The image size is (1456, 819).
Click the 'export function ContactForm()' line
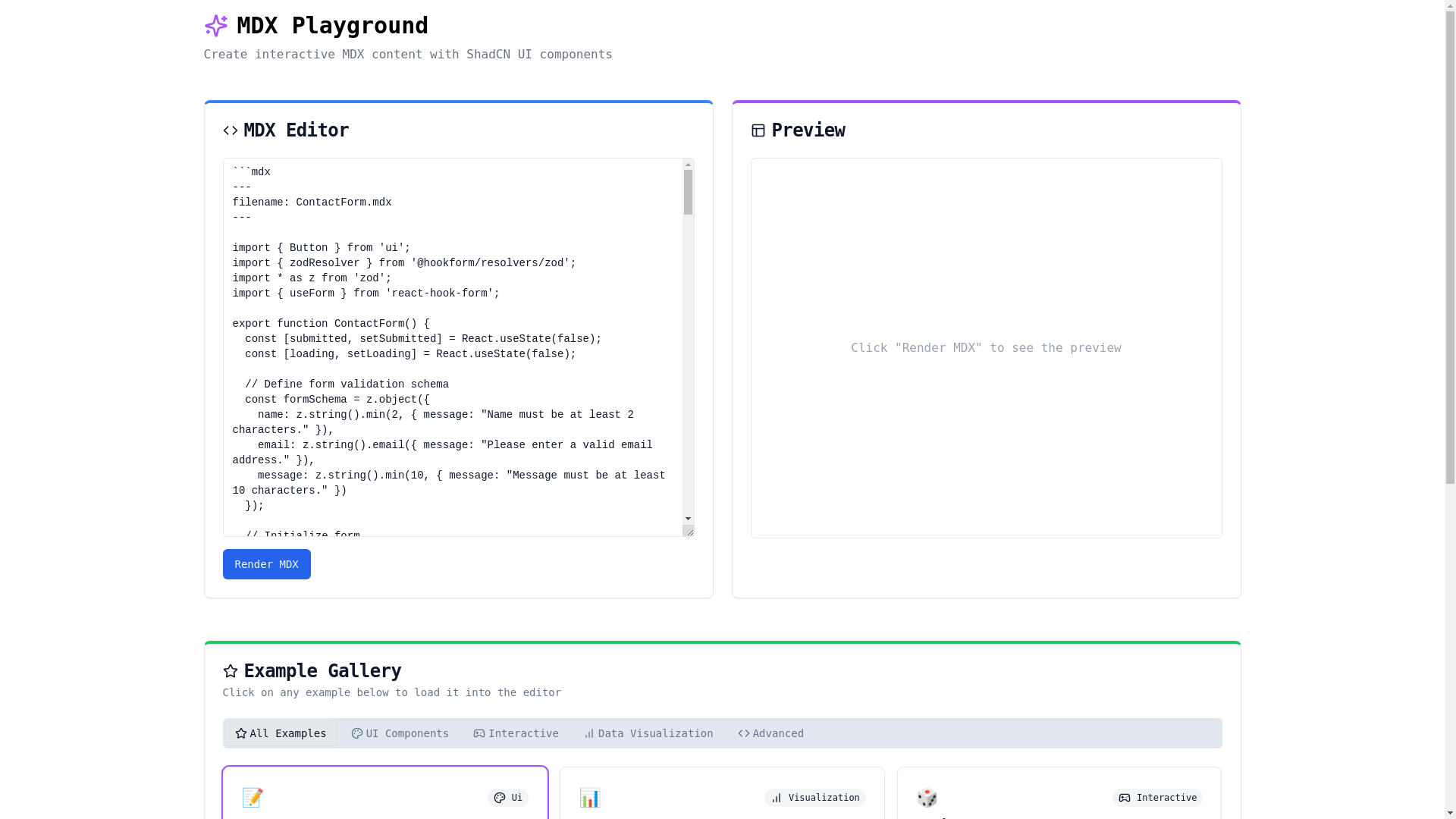click(x=331, y=324)
